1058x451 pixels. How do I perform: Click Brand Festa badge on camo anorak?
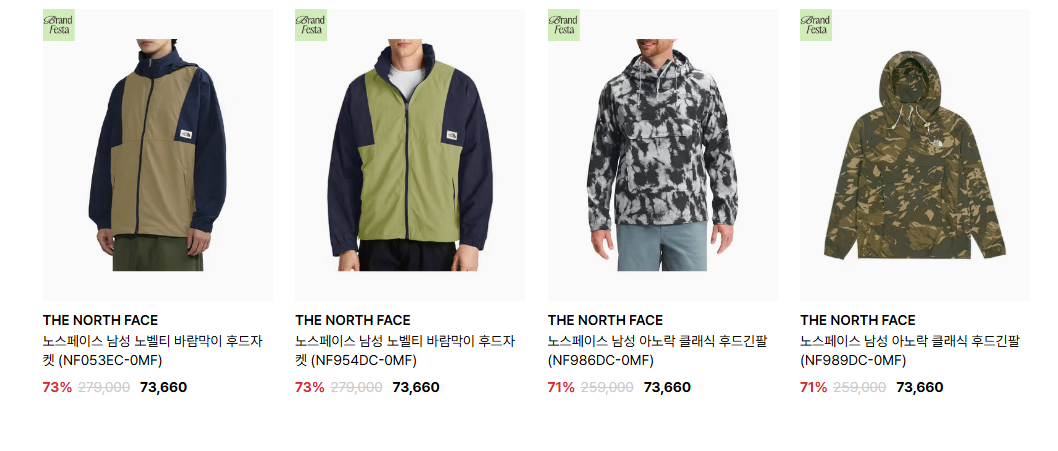tap(816, 25)
